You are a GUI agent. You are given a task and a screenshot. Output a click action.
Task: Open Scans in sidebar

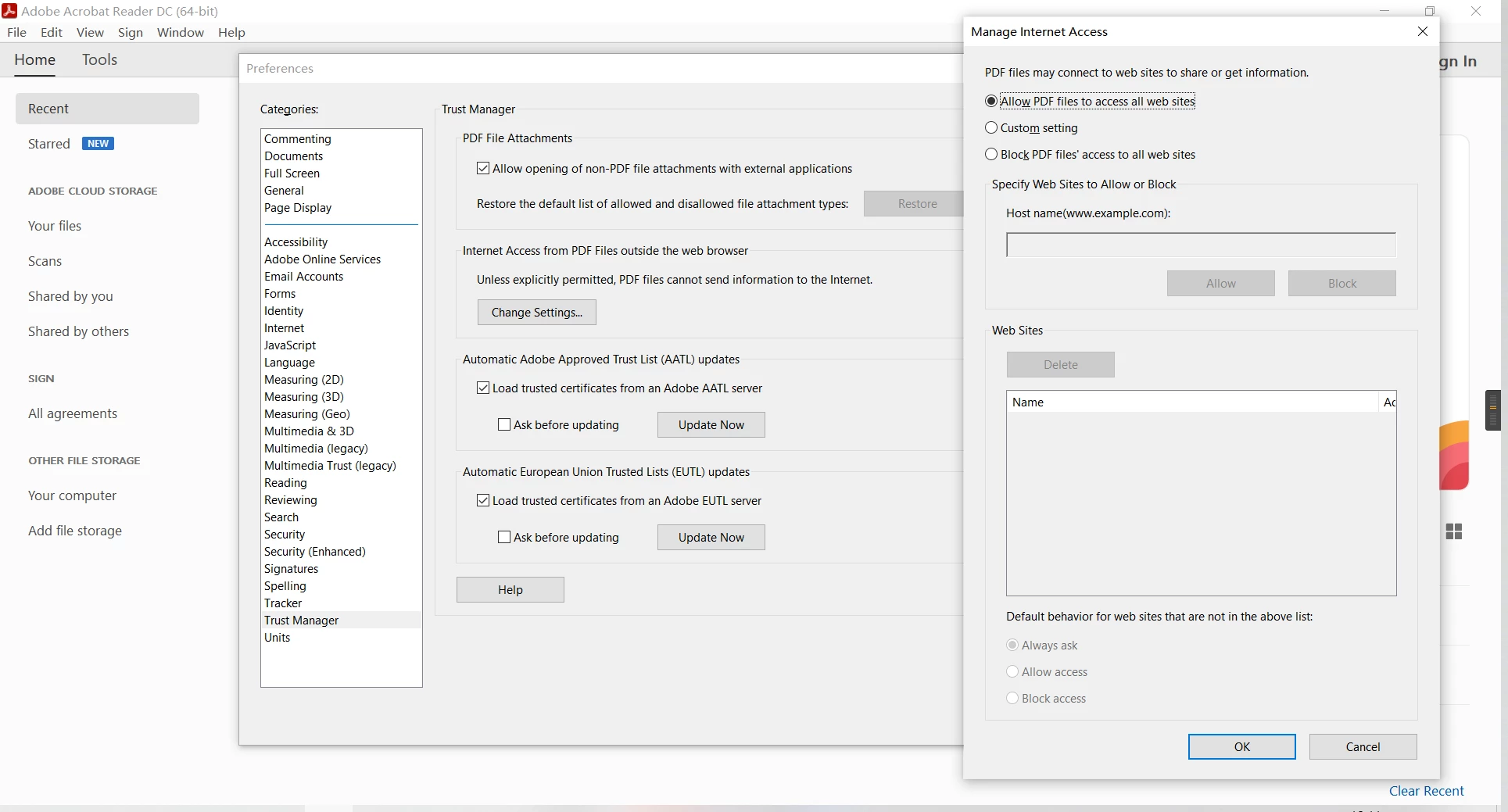tap(45, 260)
